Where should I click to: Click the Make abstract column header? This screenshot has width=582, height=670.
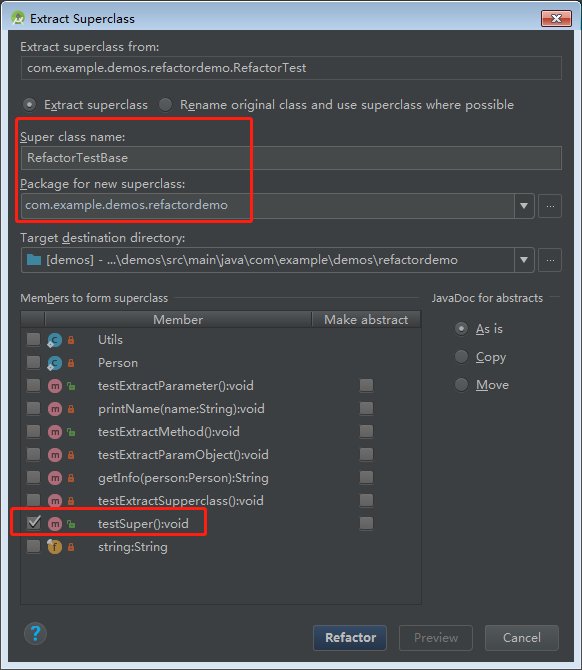point(366,320)
